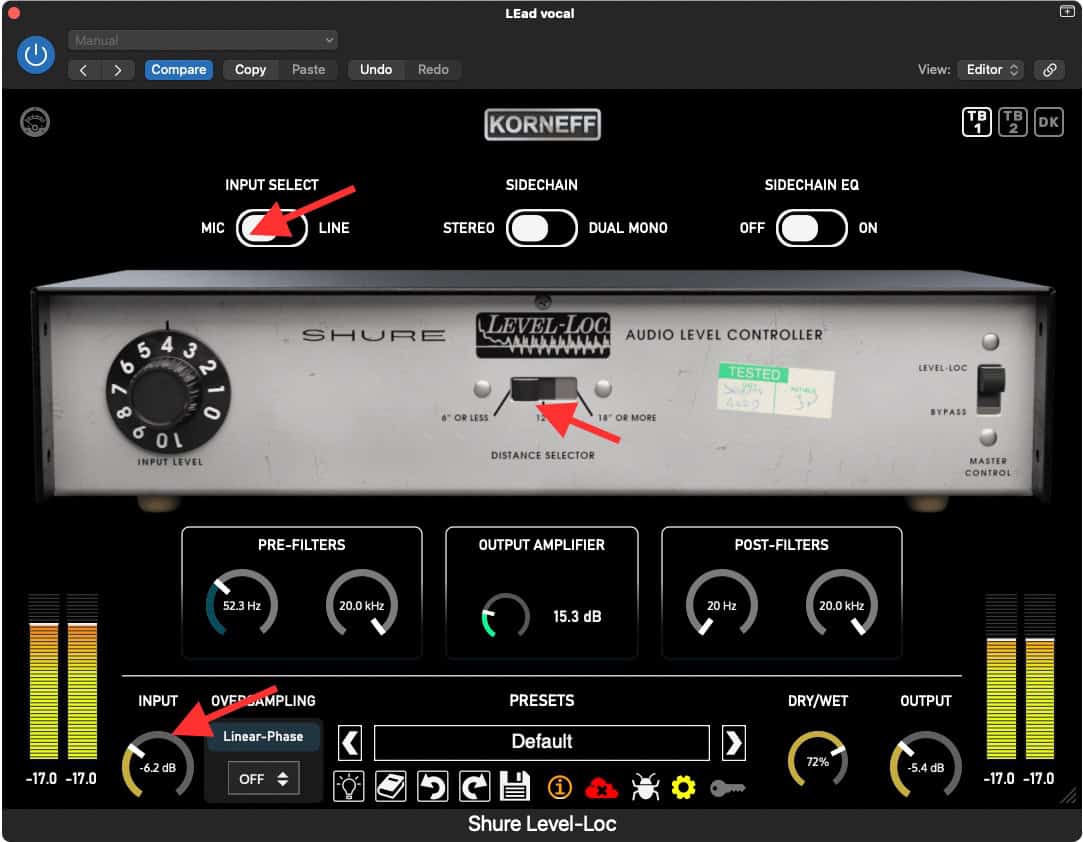Go to next preset arrow
The image size is (1083, 842).
(734, 743)
